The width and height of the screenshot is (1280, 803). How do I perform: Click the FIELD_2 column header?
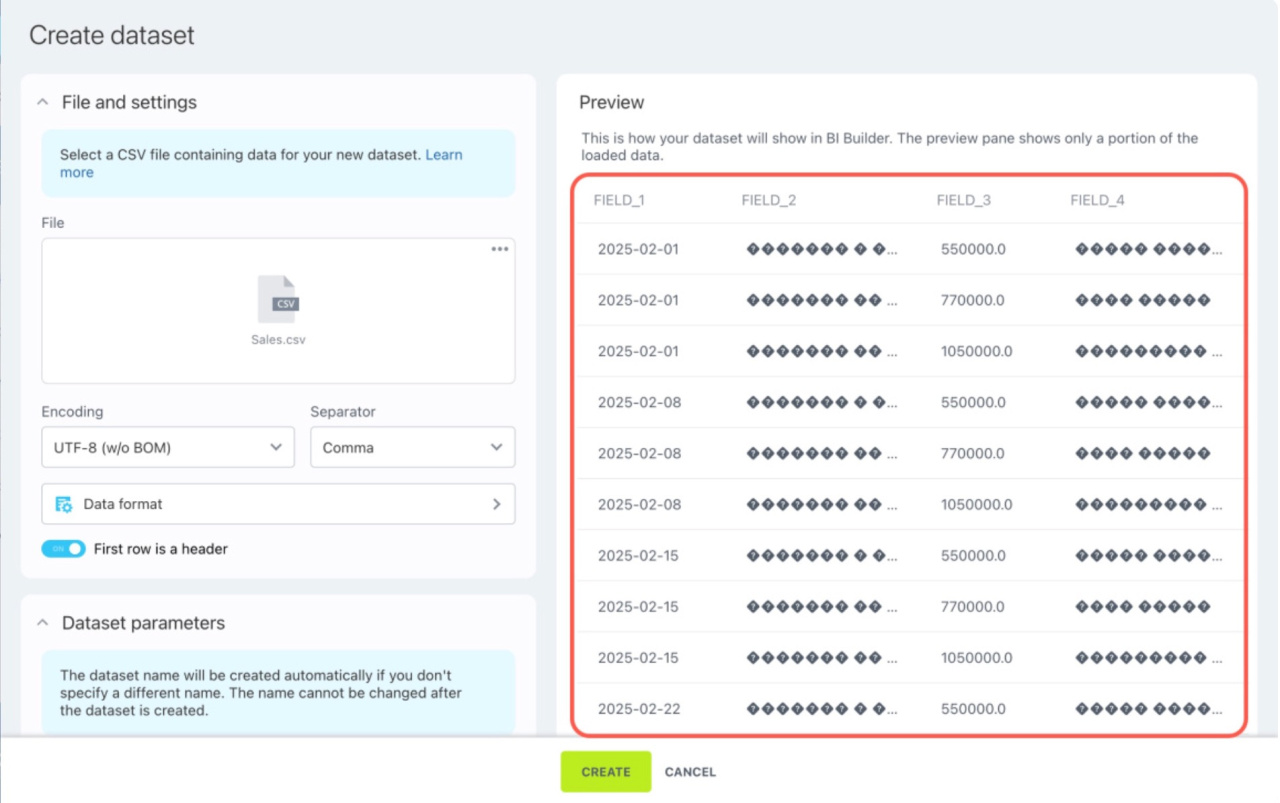click(768, 200)
